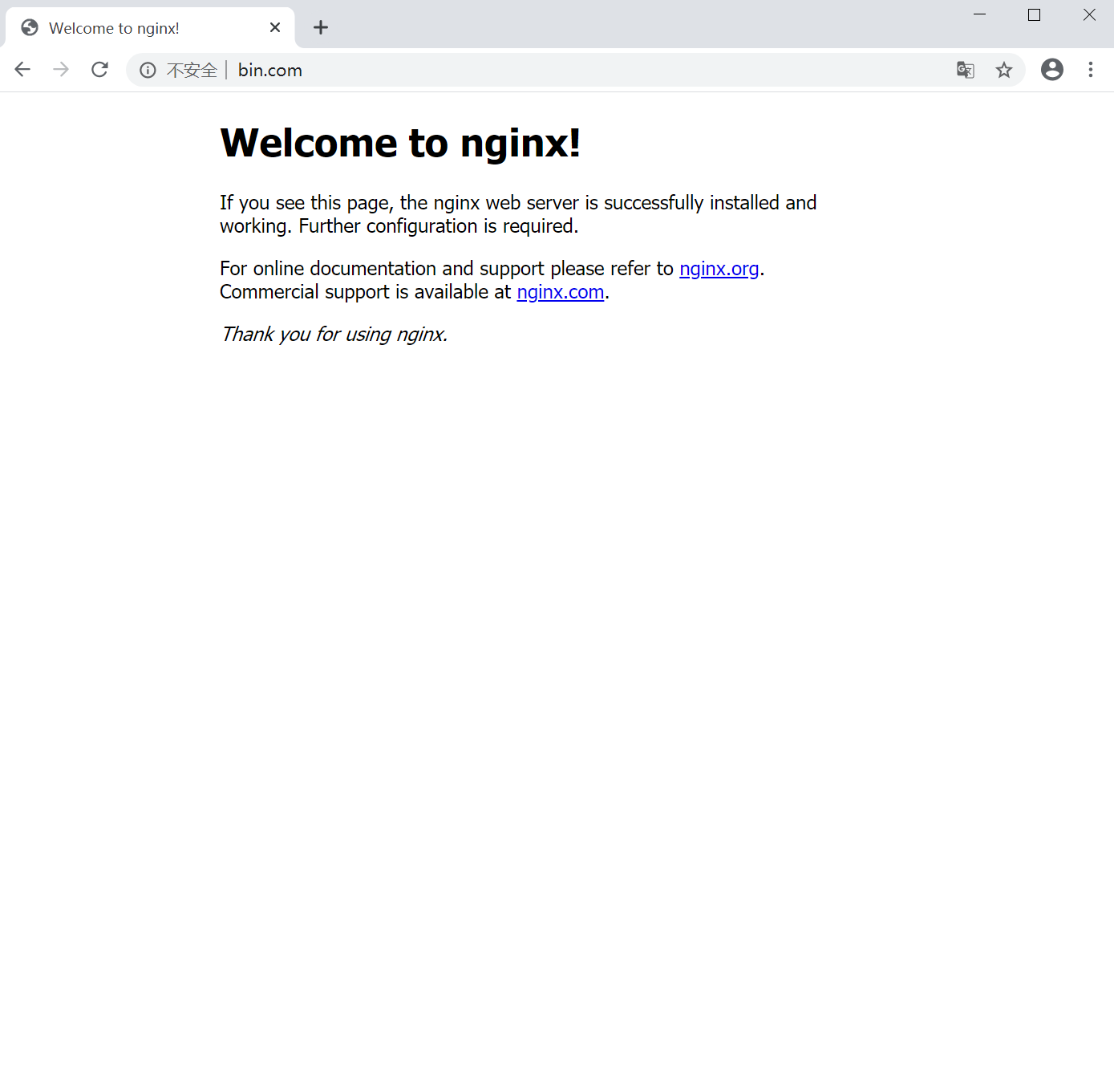Open a new tab with the plus button
The height and width of the screenshot is (1092, 1114).
[x=321, y=27]
